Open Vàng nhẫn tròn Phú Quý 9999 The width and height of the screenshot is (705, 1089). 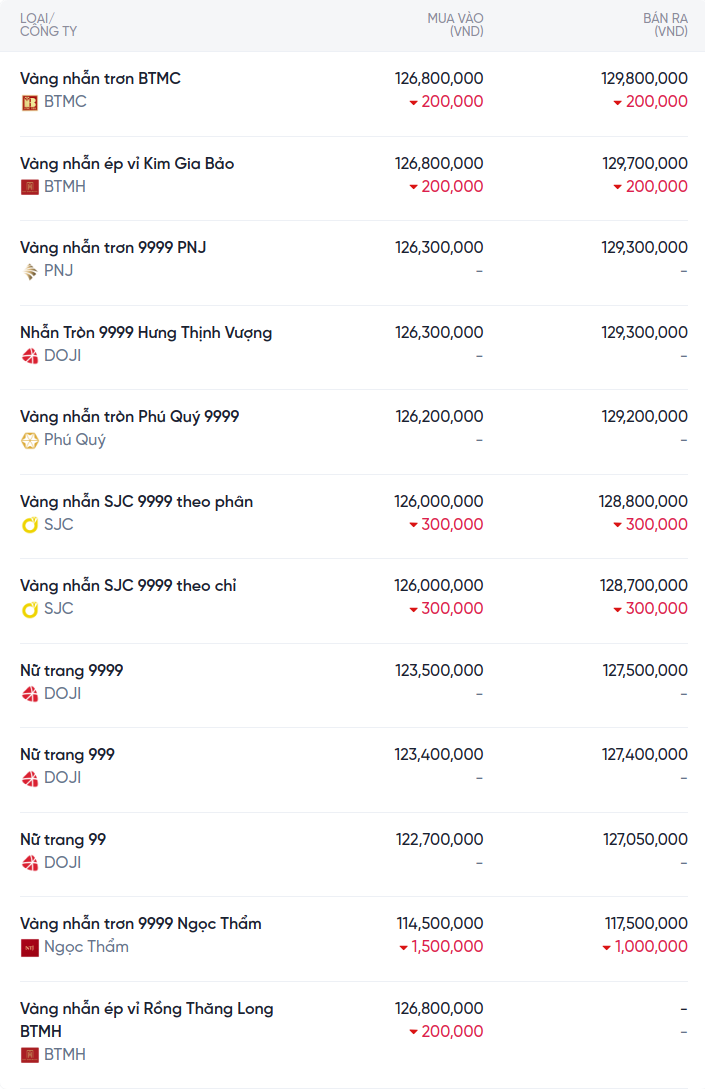(x=130, y=416)
